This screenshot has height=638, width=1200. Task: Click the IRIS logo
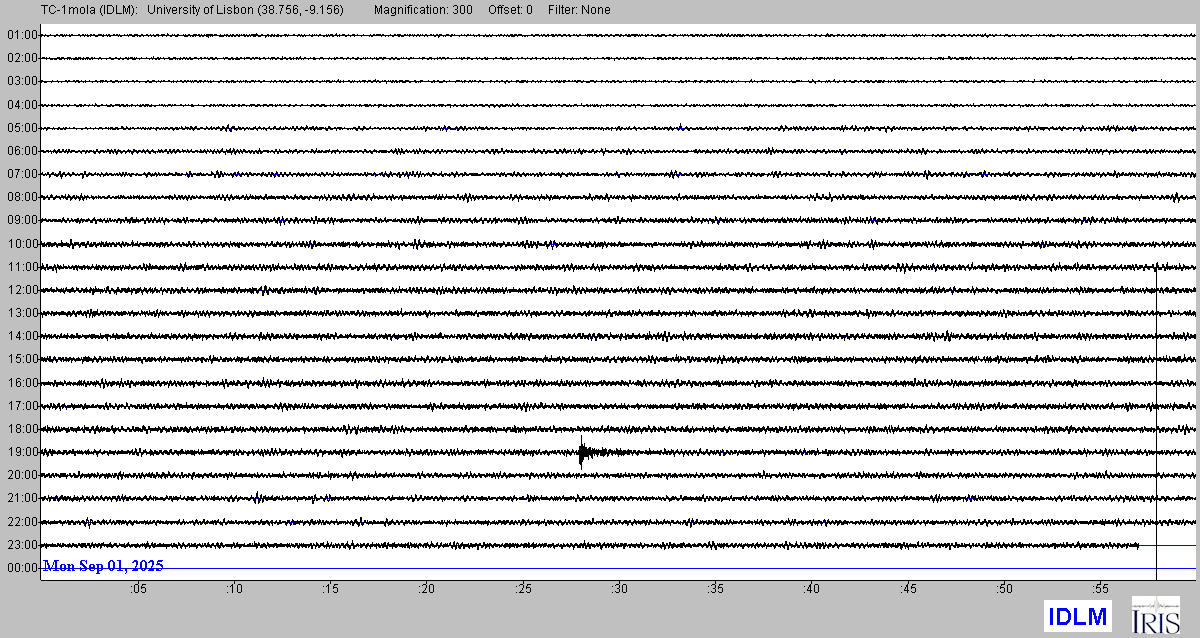click(1155, 614)
